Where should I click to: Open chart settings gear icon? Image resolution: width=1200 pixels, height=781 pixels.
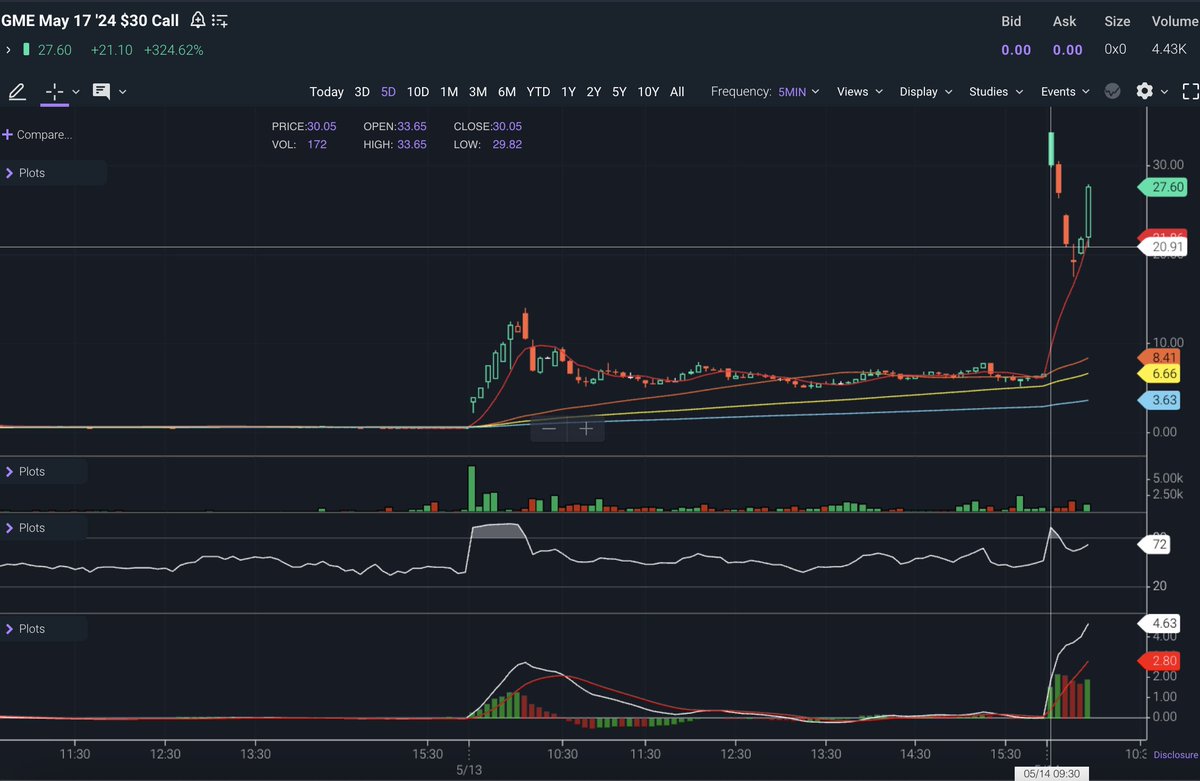[1145, 91]
